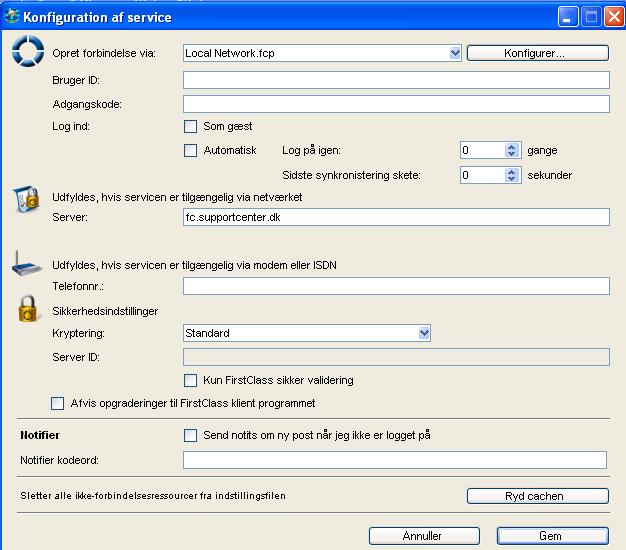The image size is (626, 550).
Task: Click the Ryd cachen button
Action: click(538, 496)
